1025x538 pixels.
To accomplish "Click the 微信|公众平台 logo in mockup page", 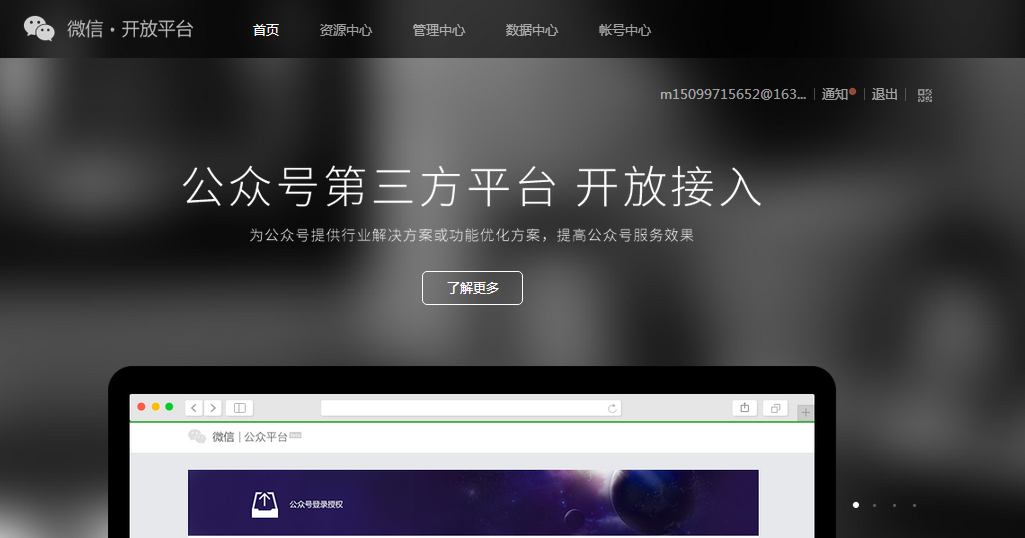I will coord(244,437).
